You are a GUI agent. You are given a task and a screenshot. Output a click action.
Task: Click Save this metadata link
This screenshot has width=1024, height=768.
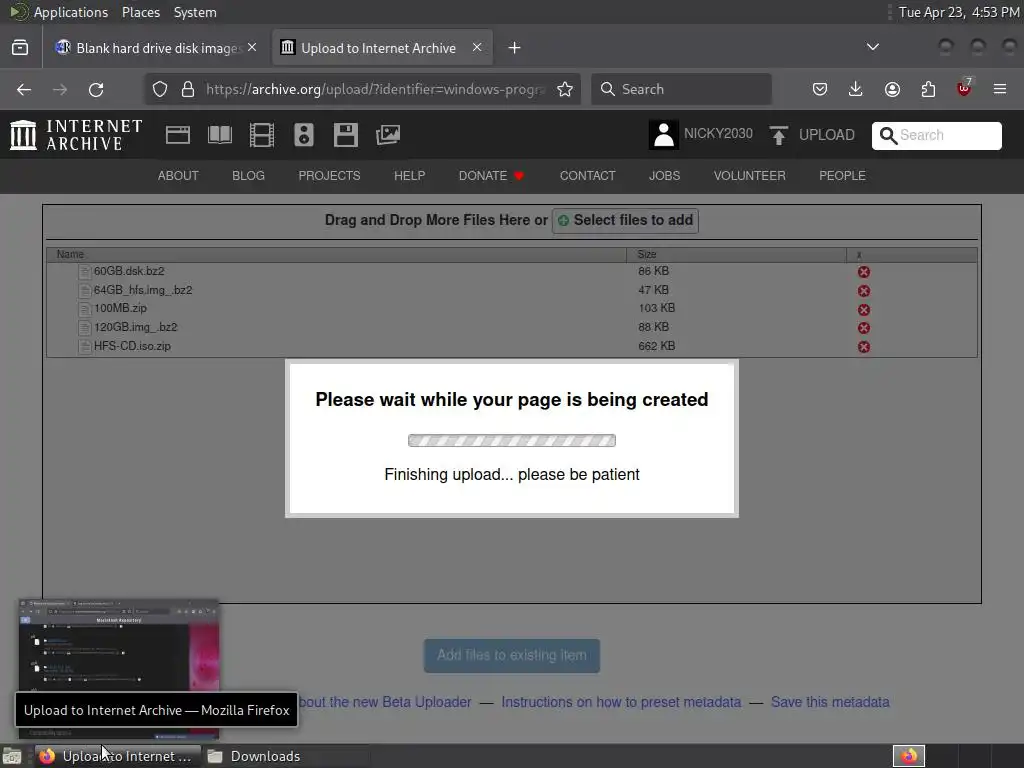pos(830,702)
